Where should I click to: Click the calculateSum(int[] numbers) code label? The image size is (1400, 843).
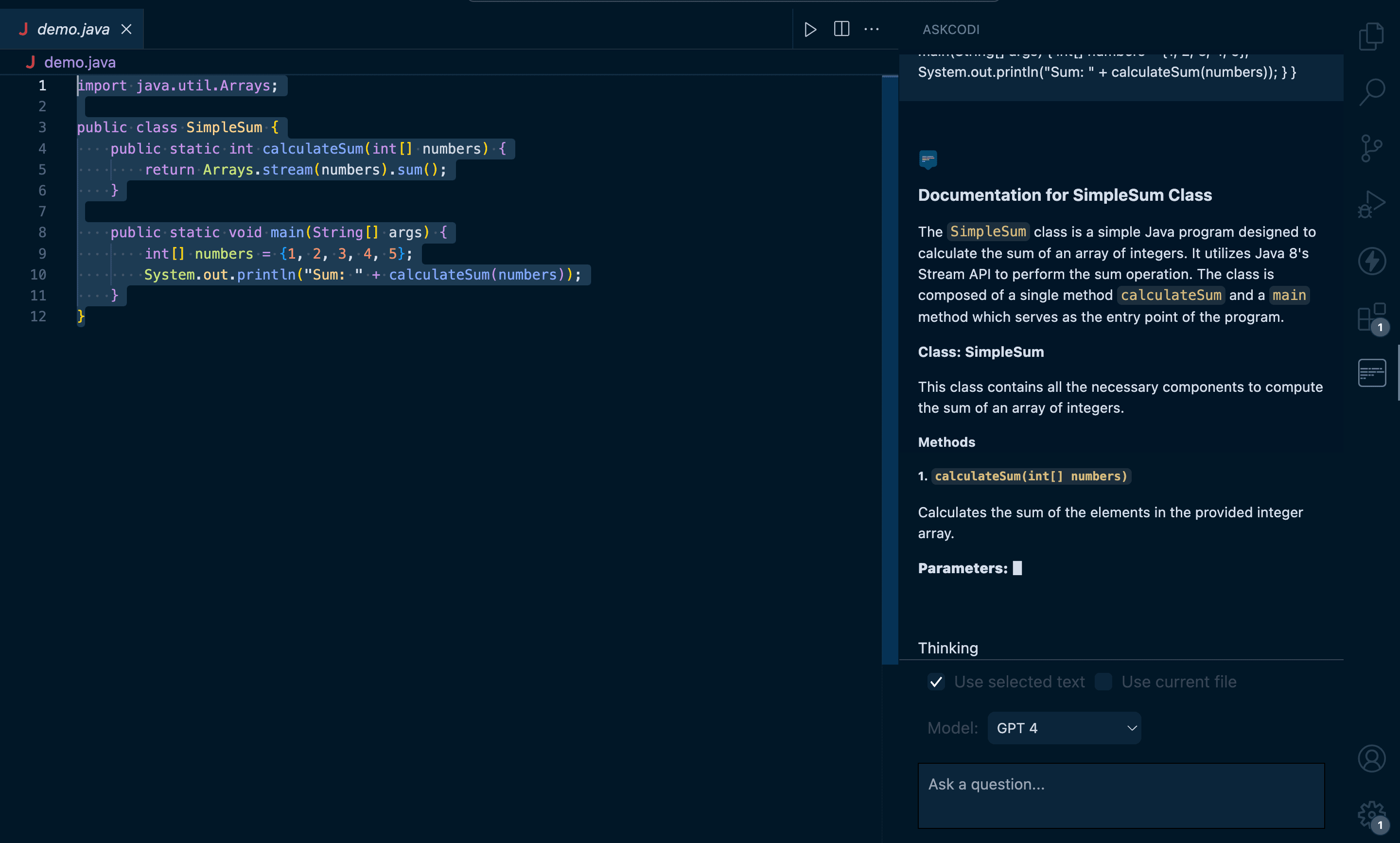pos(1031,476)
